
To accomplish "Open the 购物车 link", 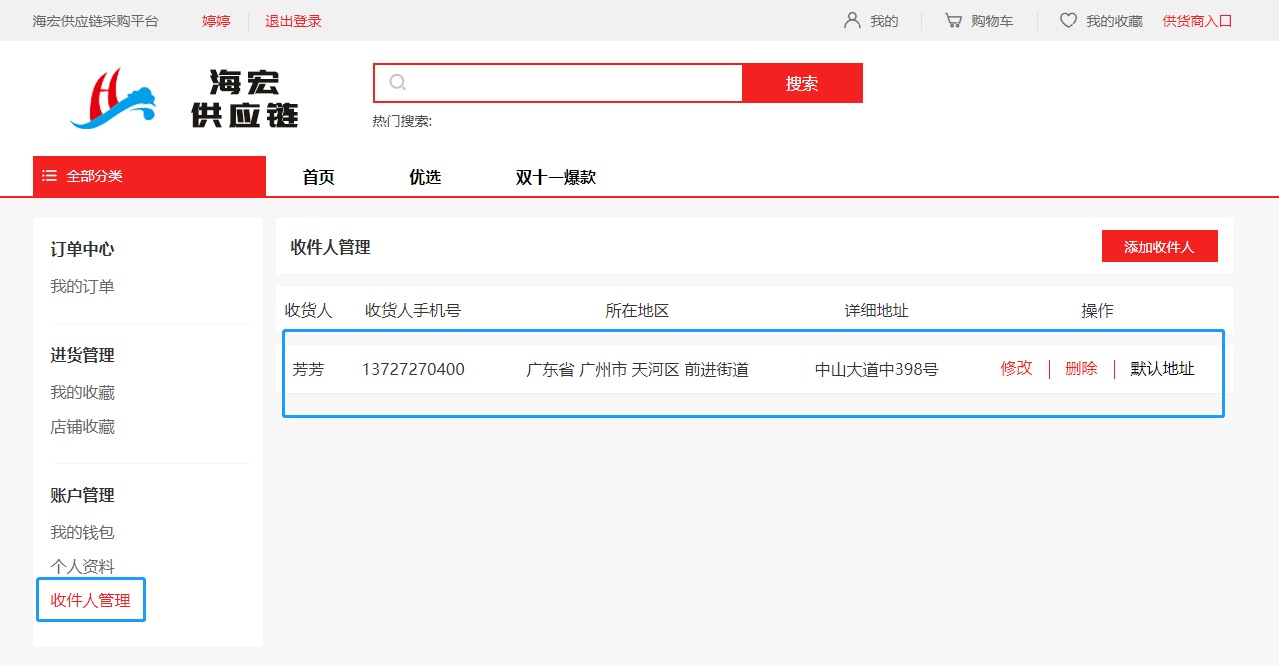I will point(992,21).
